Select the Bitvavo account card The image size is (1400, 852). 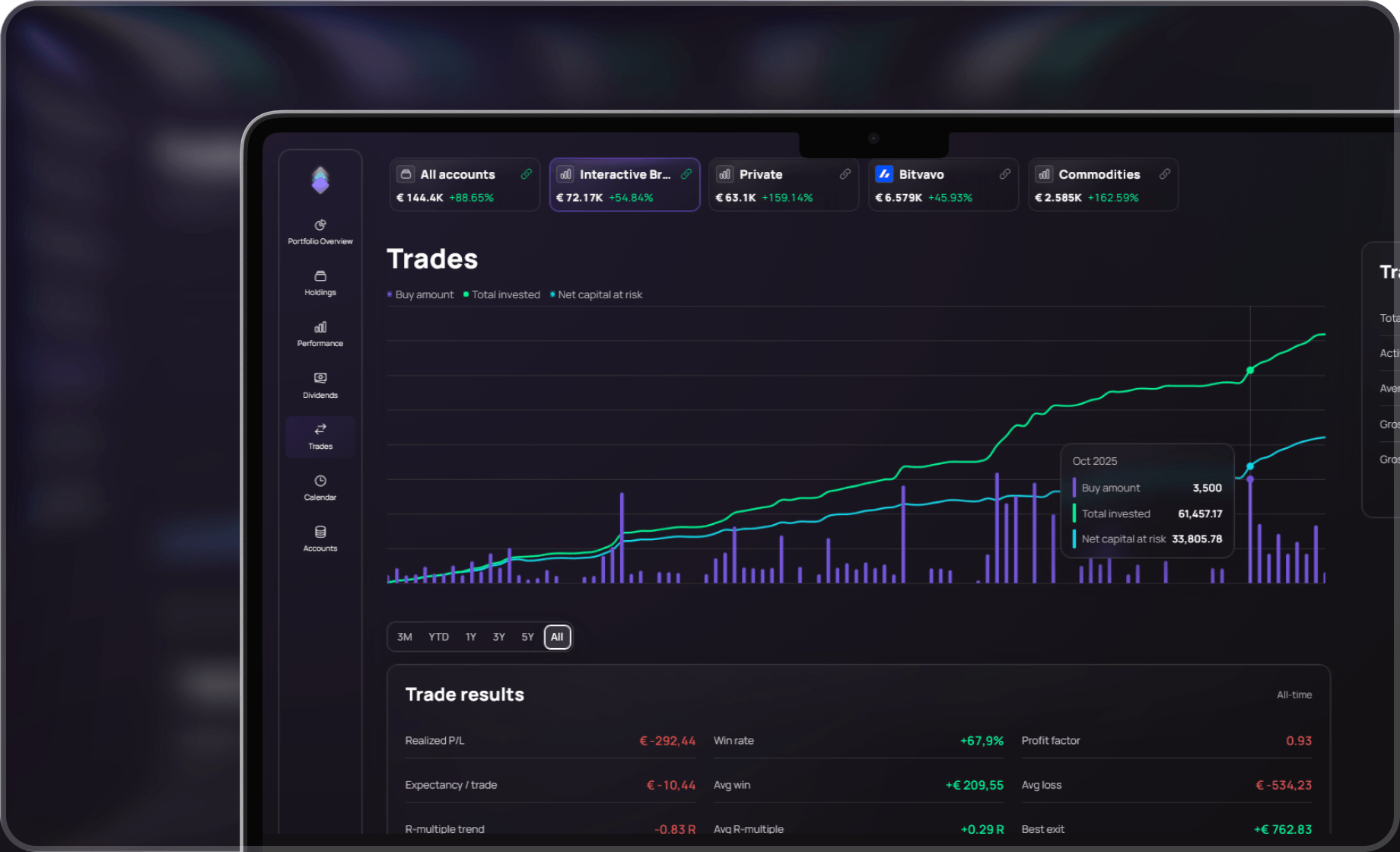point(943,185)
